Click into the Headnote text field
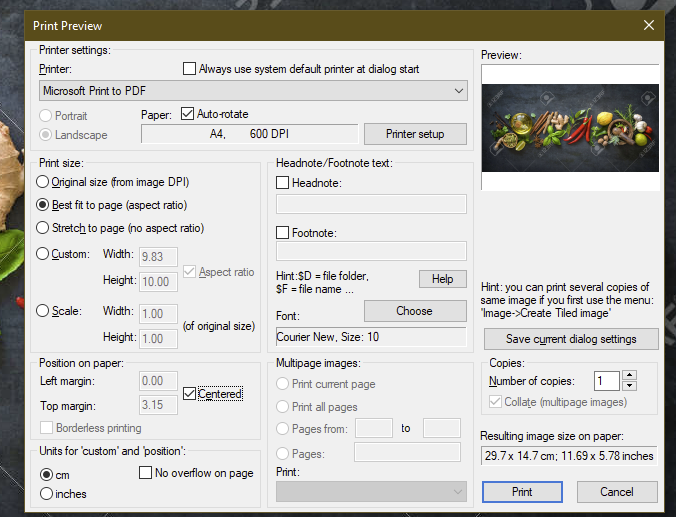 pyautogui.click(x=371, y=204)
